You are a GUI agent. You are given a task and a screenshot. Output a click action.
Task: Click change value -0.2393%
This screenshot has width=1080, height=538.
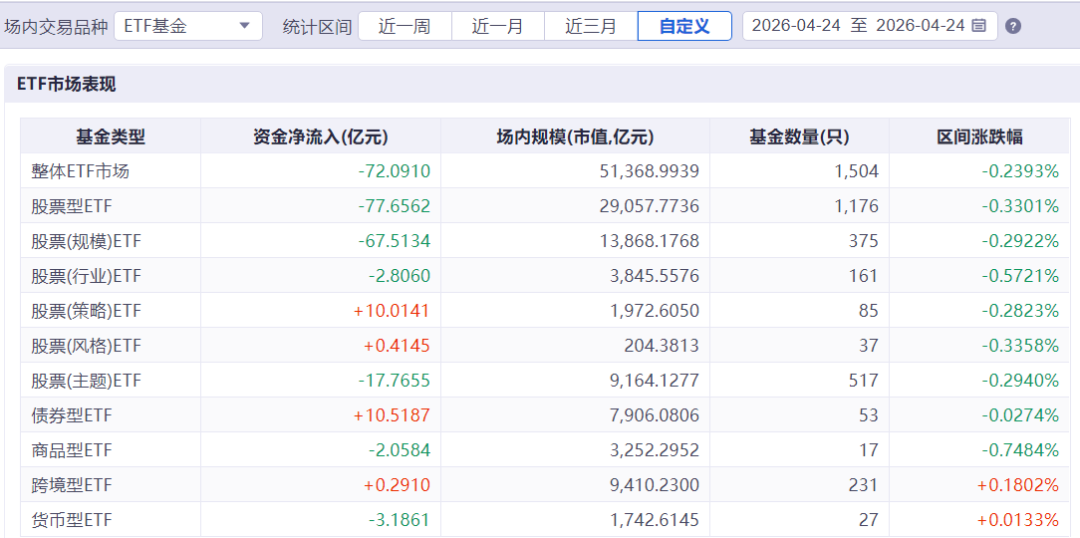[1020, 172]
